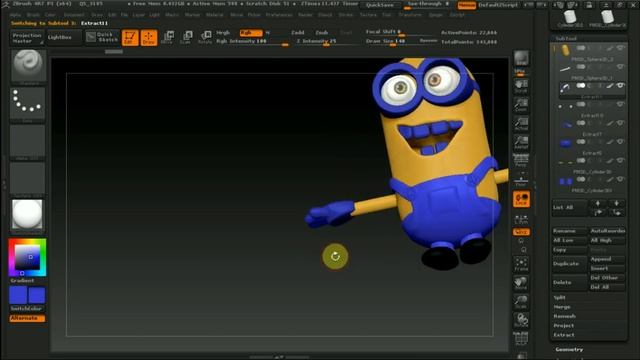Open the current brush thumbnail
The image size is (640, 360).
coord(28,66)
